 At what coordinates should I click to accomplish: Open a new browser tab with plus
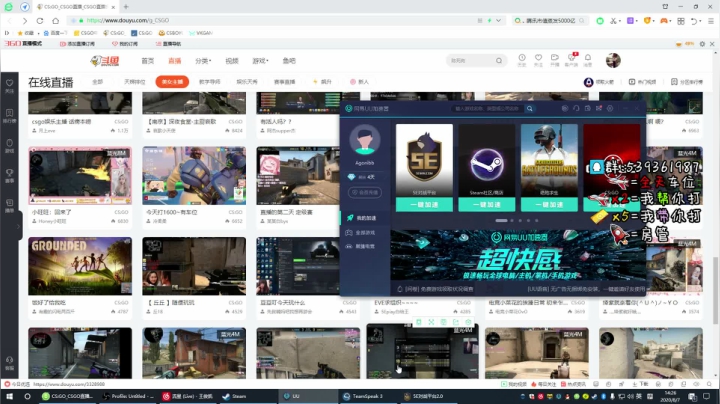point(126,7)
